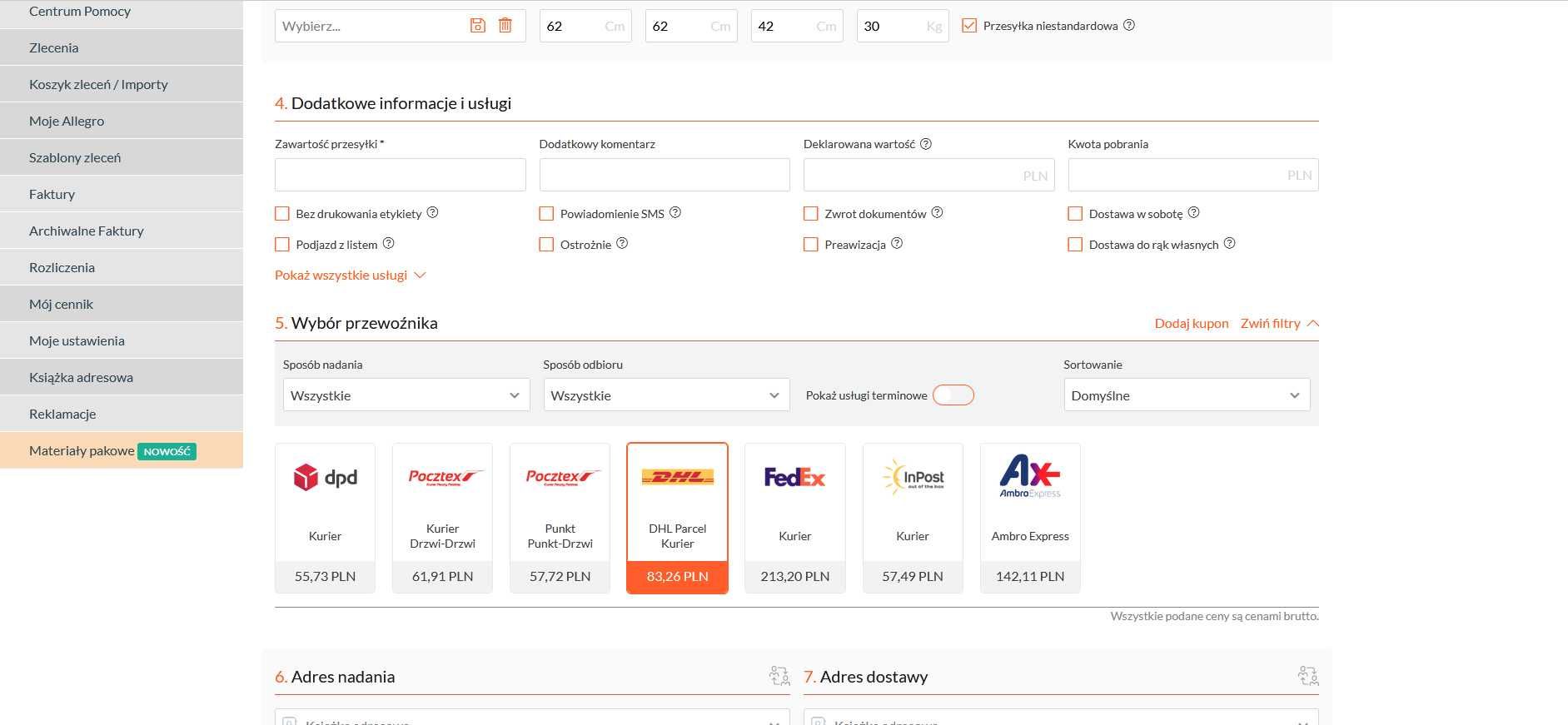Open help icon beside Powiadomienie SMS

coord(675,213)
